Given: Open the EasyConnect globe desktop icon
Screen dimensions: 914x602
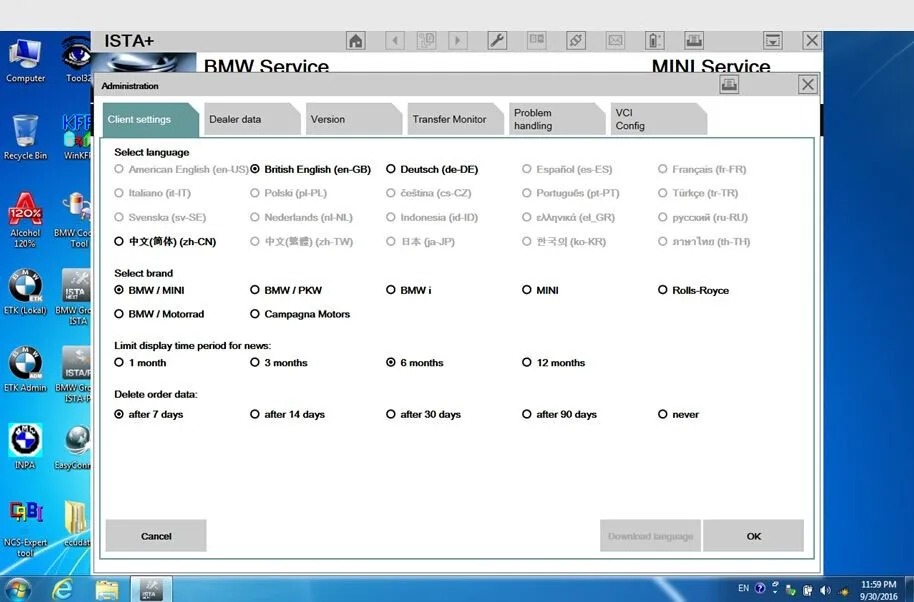Looking at the screenshot, I should (75, 447).
